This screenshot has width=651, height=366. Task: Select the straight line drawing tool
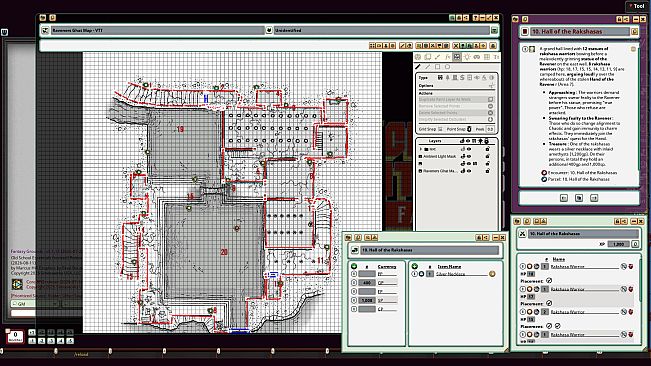(x=427, y=67)
